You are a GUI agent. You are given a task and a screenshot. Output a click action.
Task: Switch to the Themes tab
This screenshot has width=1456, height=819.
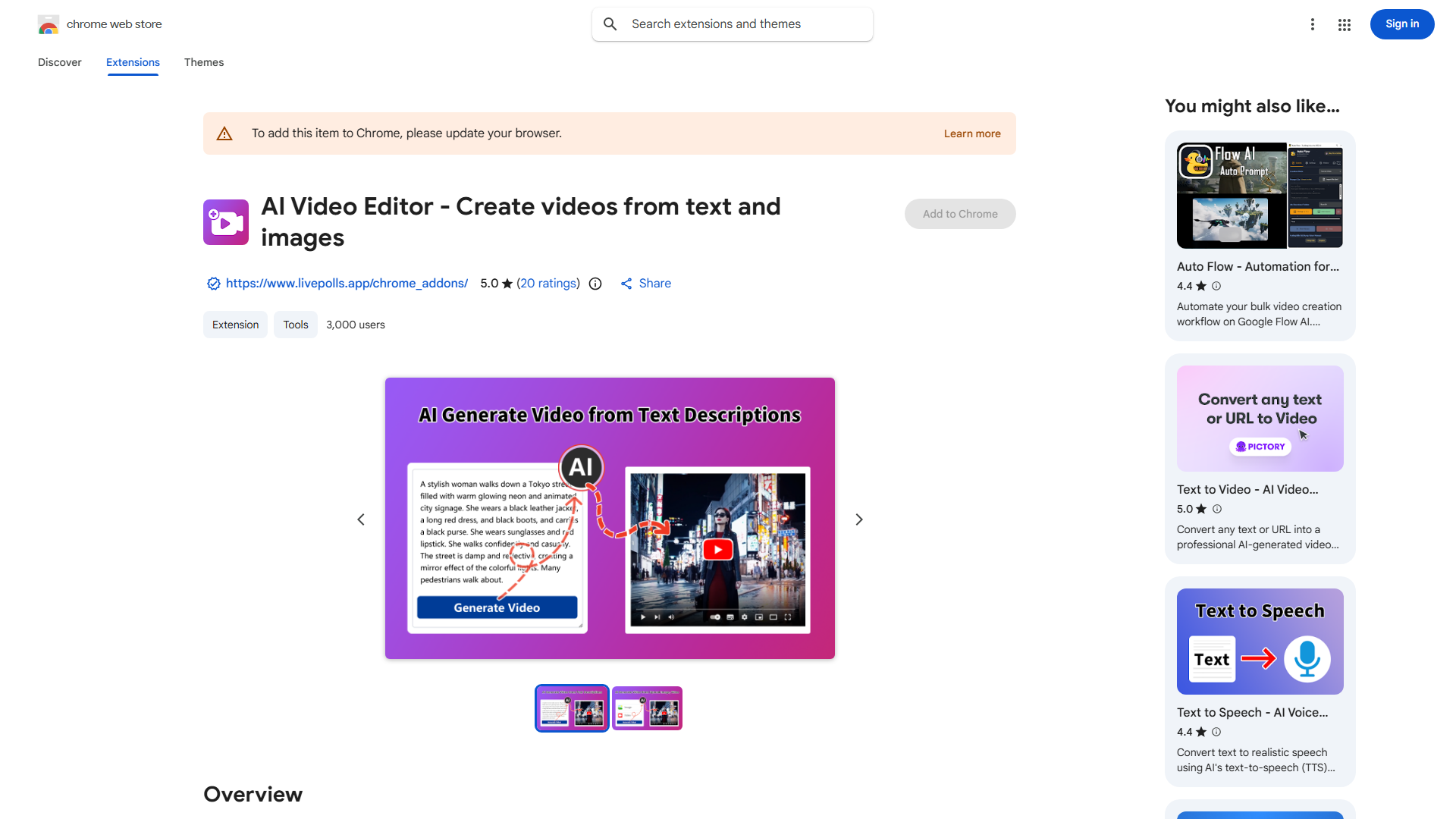click(x=203, y=62)
